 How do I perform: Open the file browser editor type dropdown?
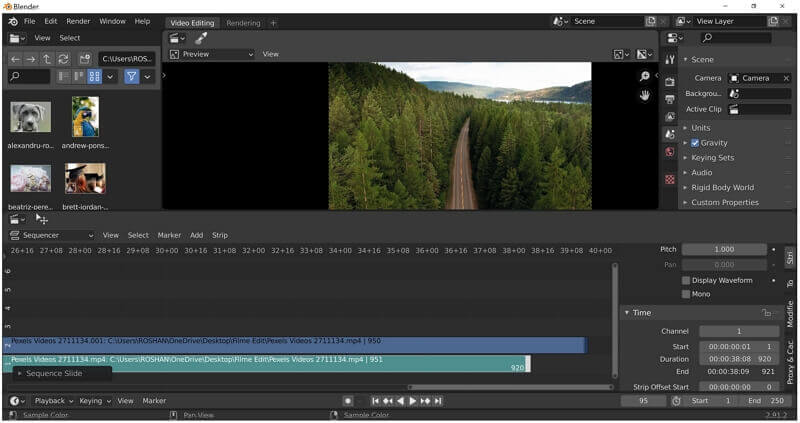pyautogui.click(x=17, y=38)
